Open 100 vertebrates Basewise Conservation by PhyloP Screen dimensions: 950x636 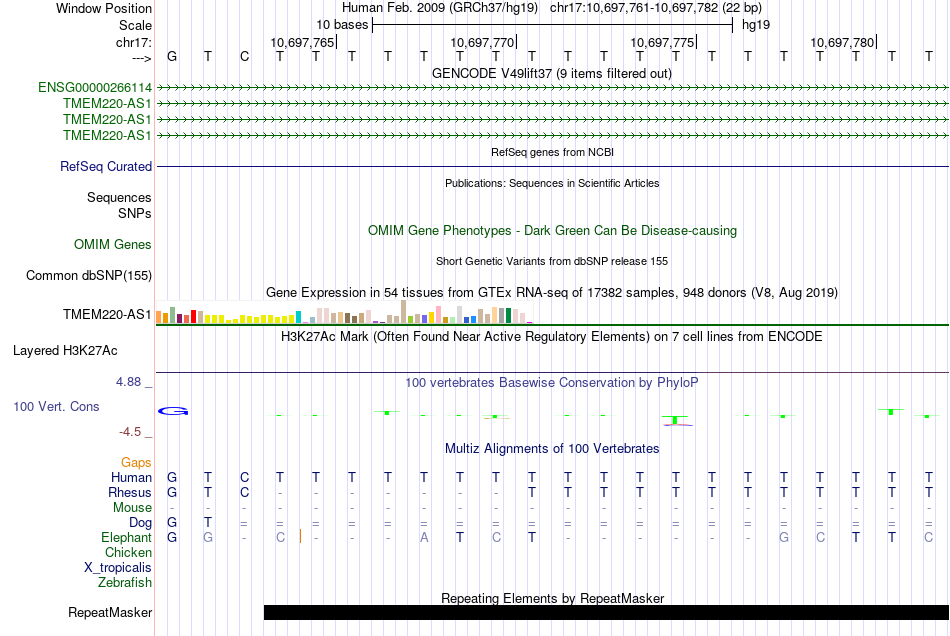(x=552, y=383)
